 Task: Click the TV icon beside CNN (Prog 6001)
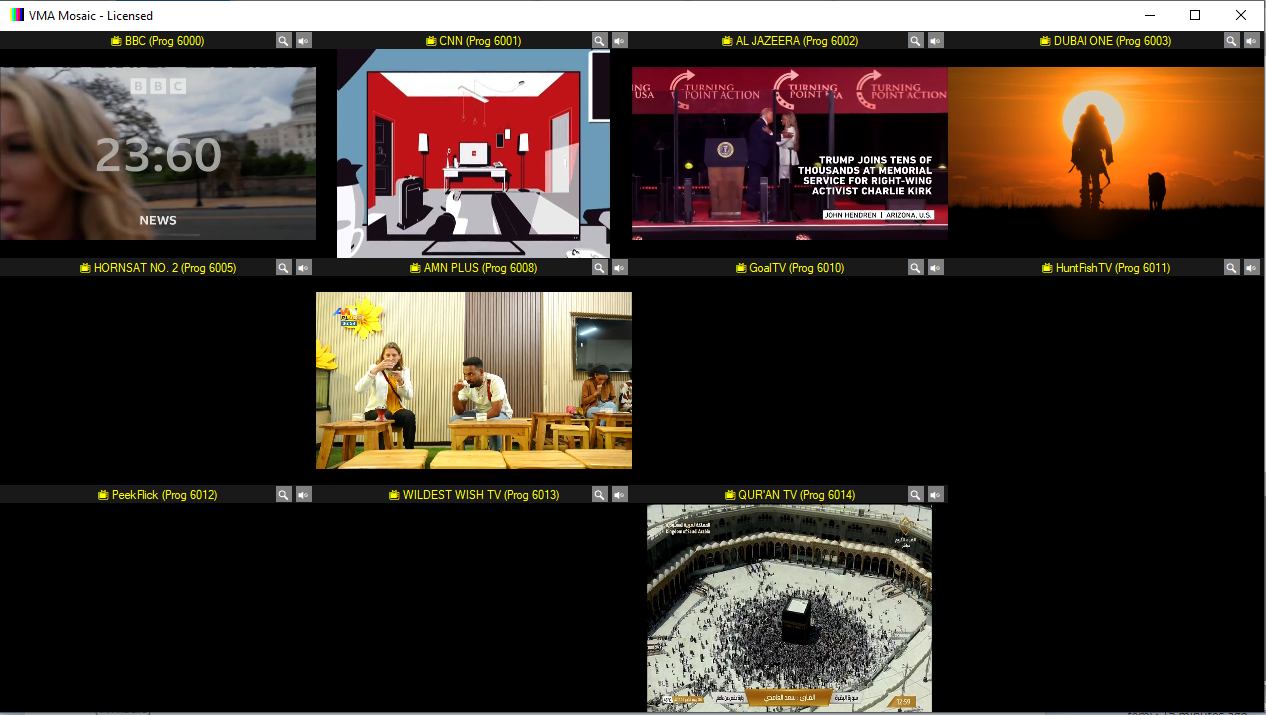tap(431, 41)
